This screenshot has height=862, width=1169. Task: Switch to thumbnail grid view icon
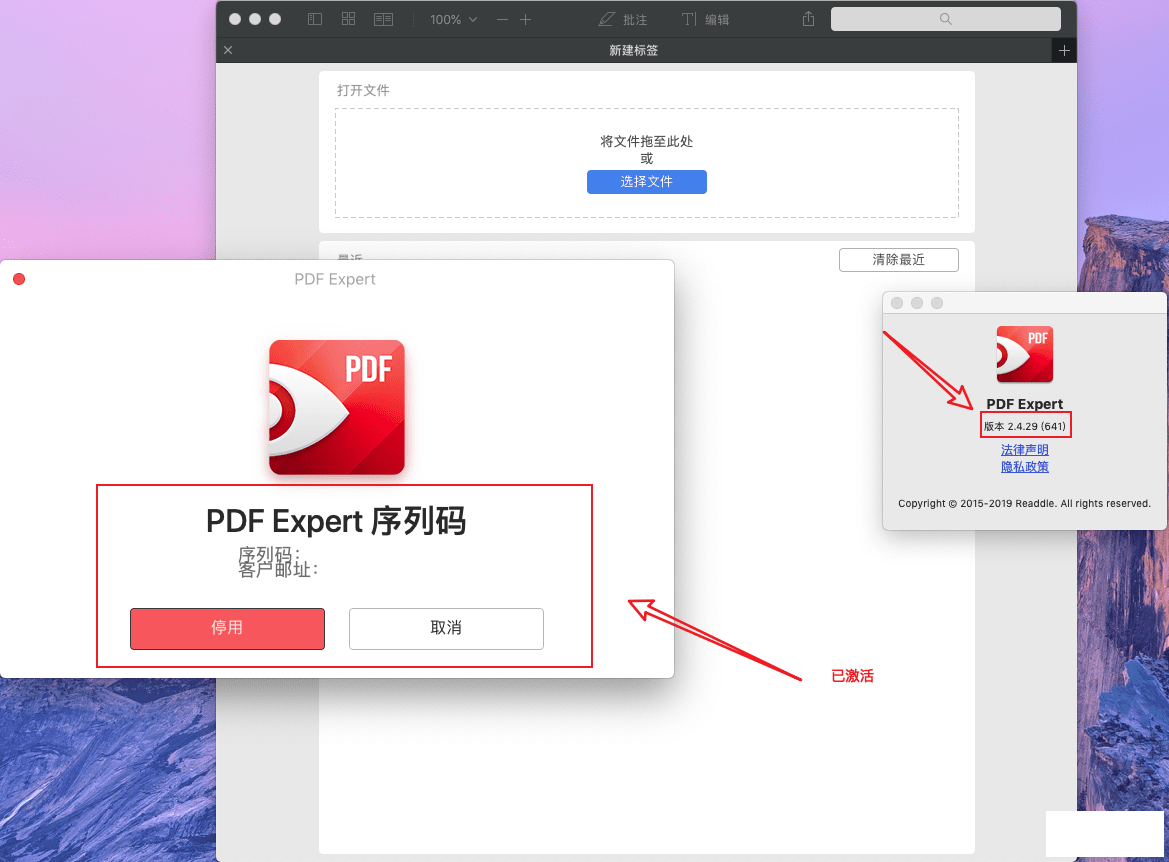(348, 19)
